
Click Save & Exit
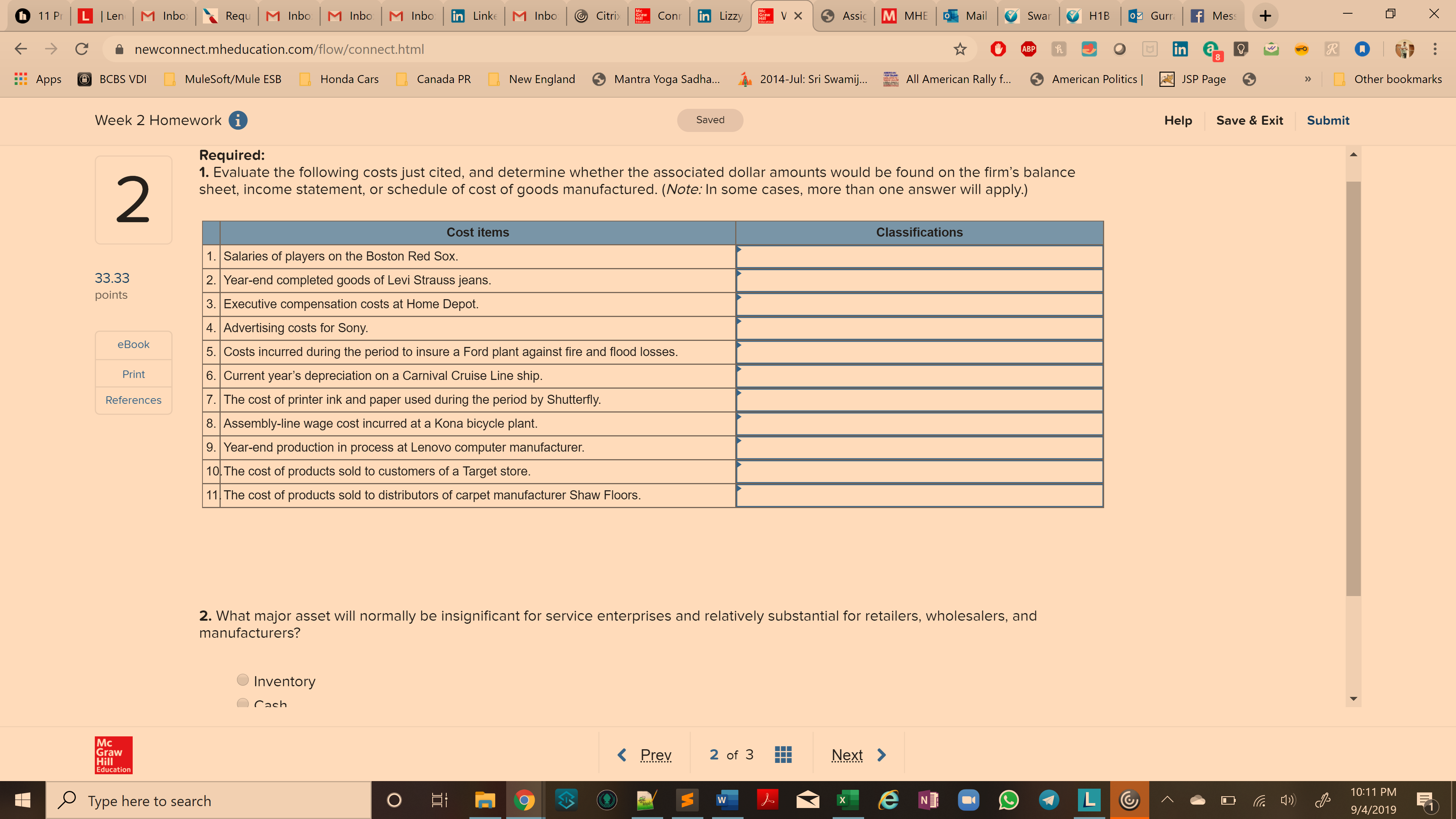1249,121
